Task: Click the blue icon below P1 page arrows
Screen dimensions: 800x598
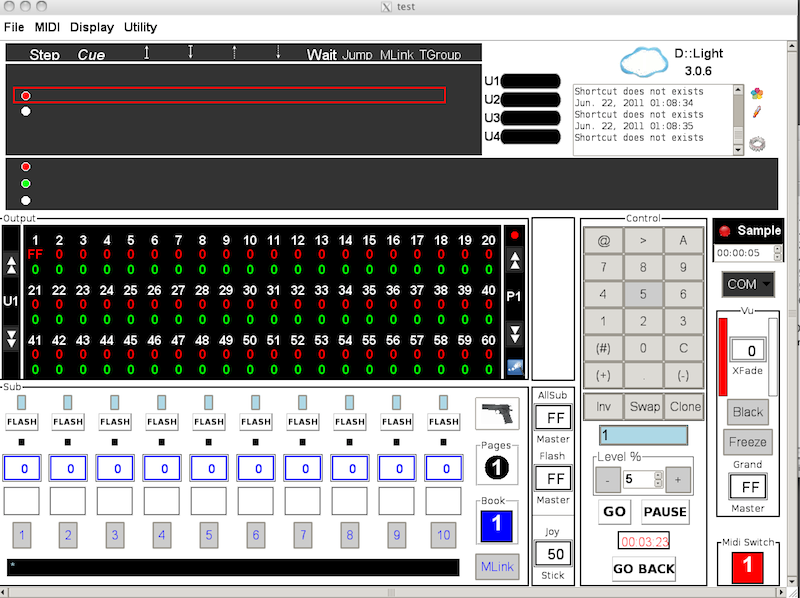Action: coord(515,367)
